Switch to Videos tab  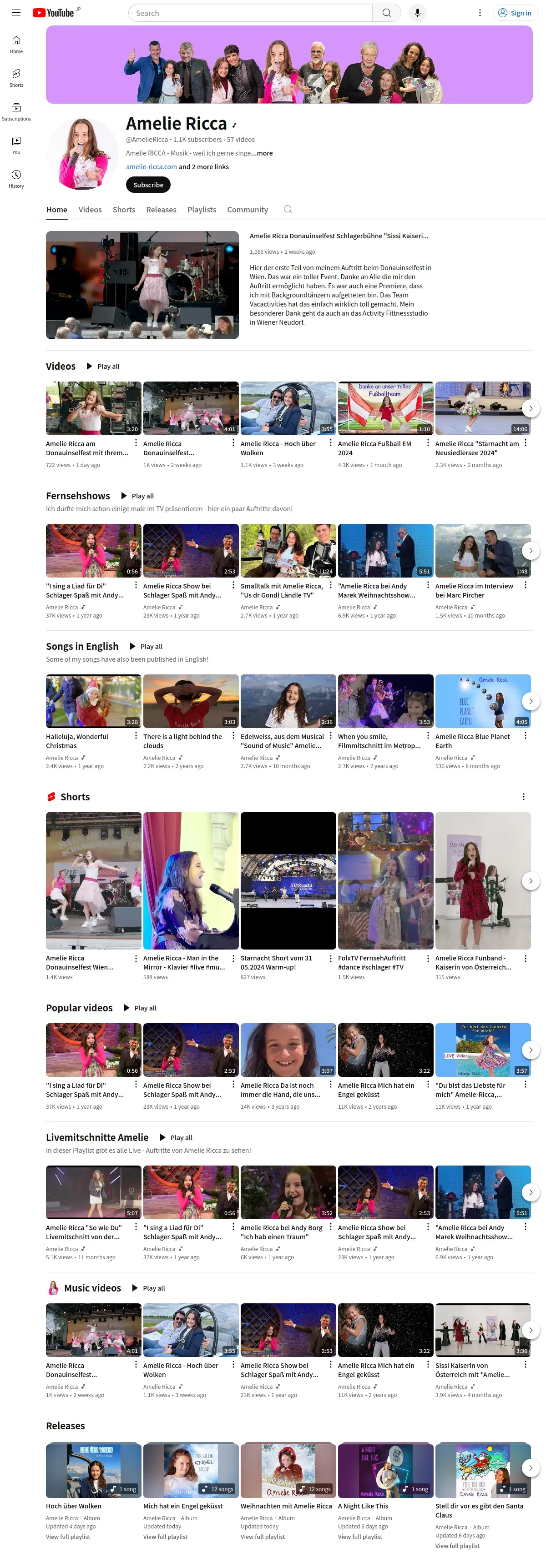tap(90, 209)
